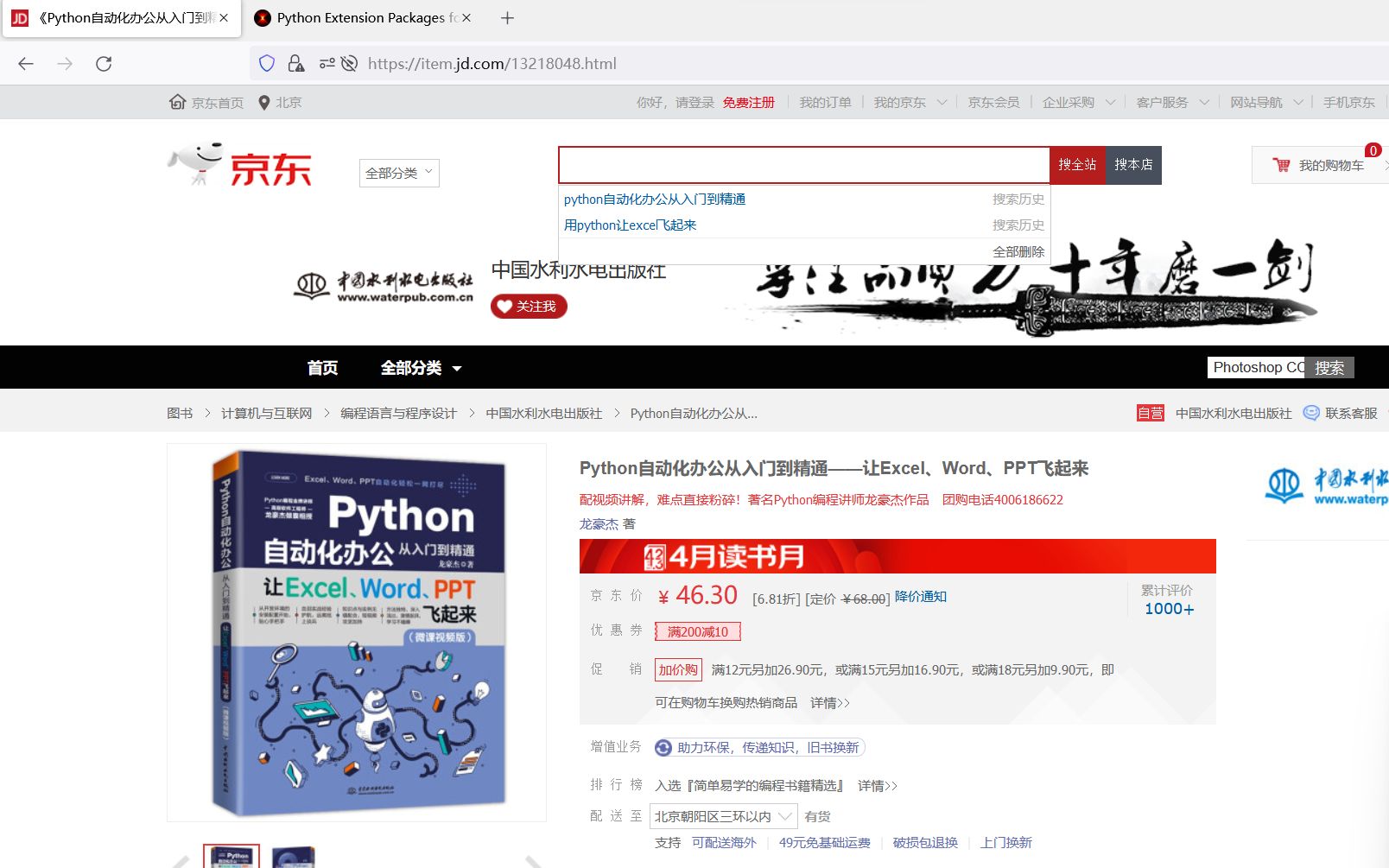Select the first book thumbnail below cover
The width and height of the screenshot is (1389, 868).
(231, 856)
